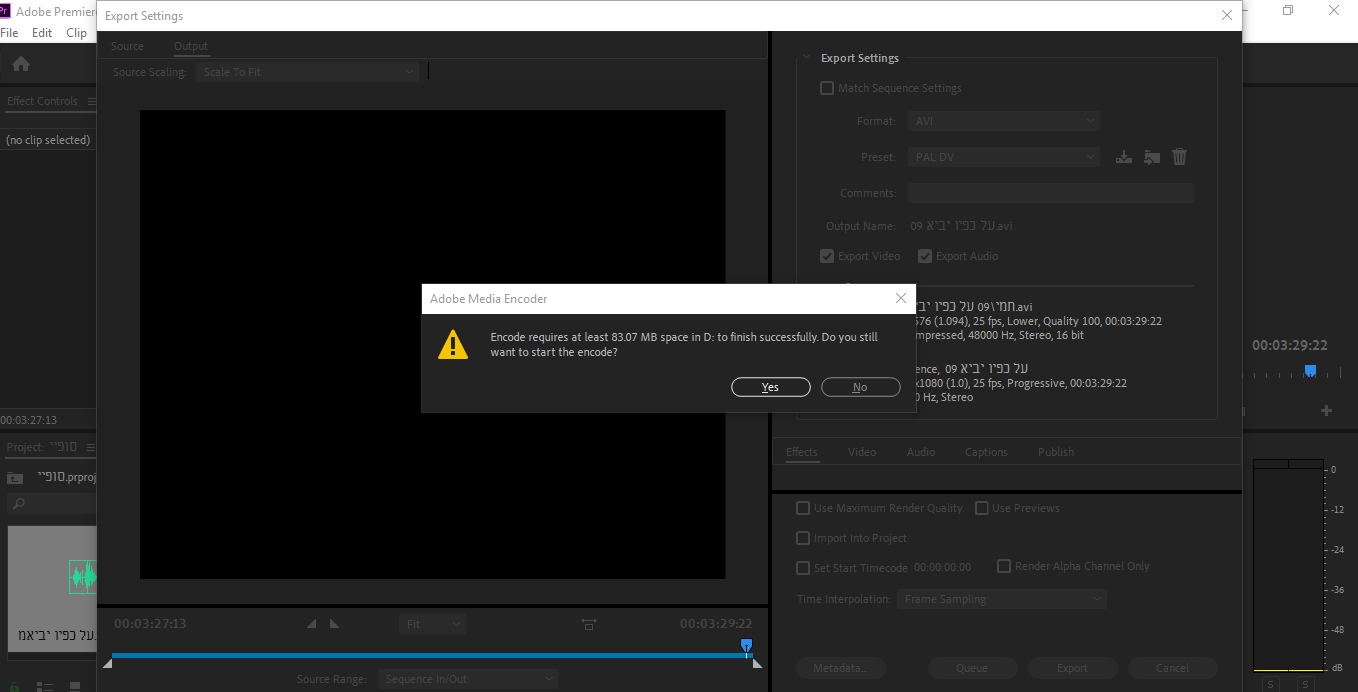Open the File menu in Premiere
The image size is (1358, 692).
[x=9, y=33]
